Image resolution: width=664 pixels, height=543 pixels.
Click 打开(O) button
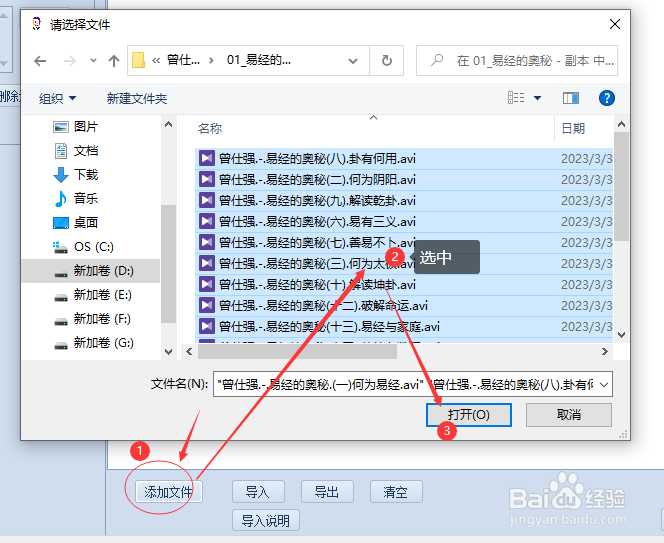469,414
